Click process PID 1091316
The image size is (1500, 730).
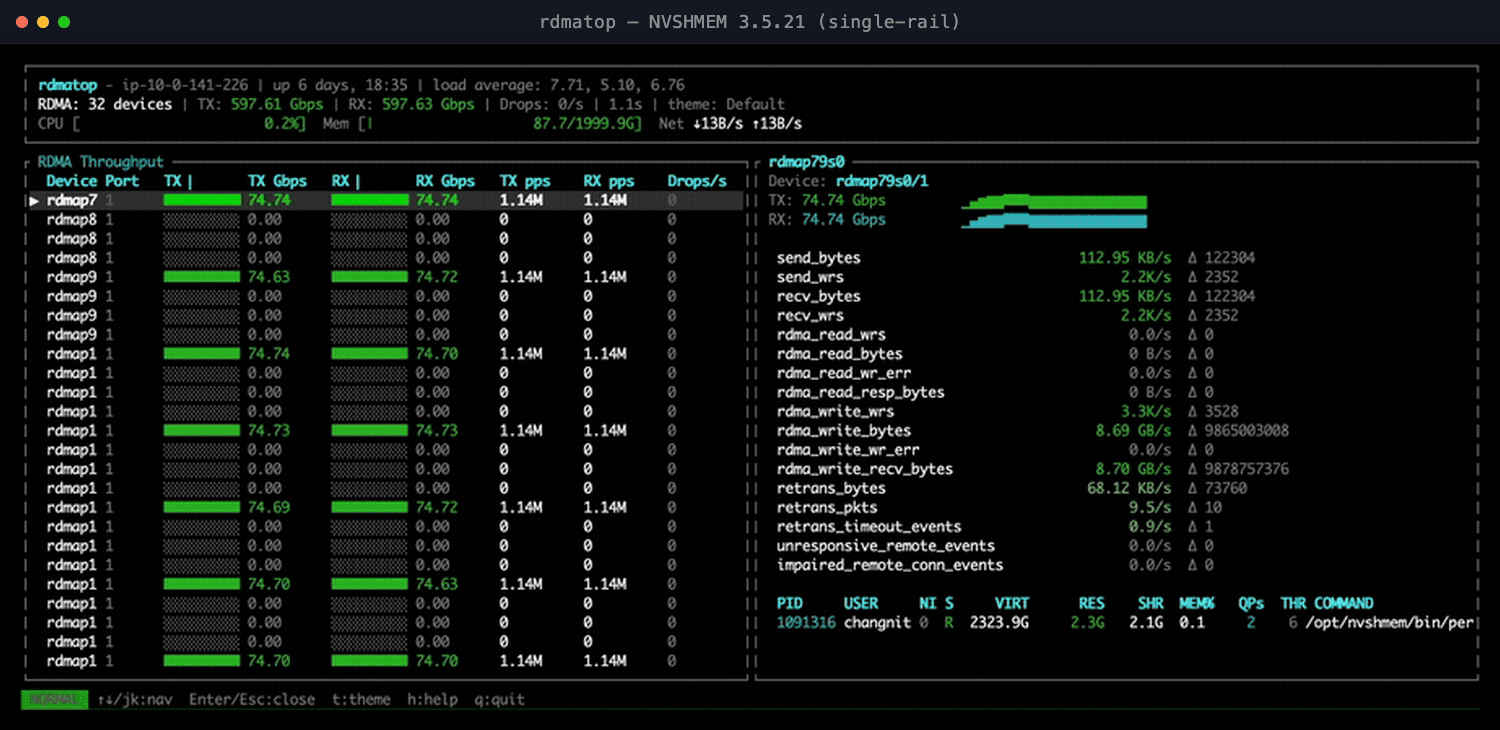coord(806,623)
